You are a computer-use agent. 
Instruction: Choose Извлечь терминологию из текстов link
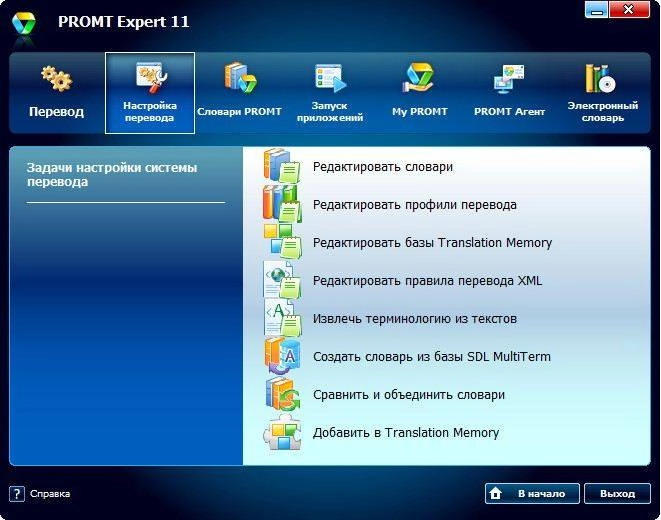point(415,319)
